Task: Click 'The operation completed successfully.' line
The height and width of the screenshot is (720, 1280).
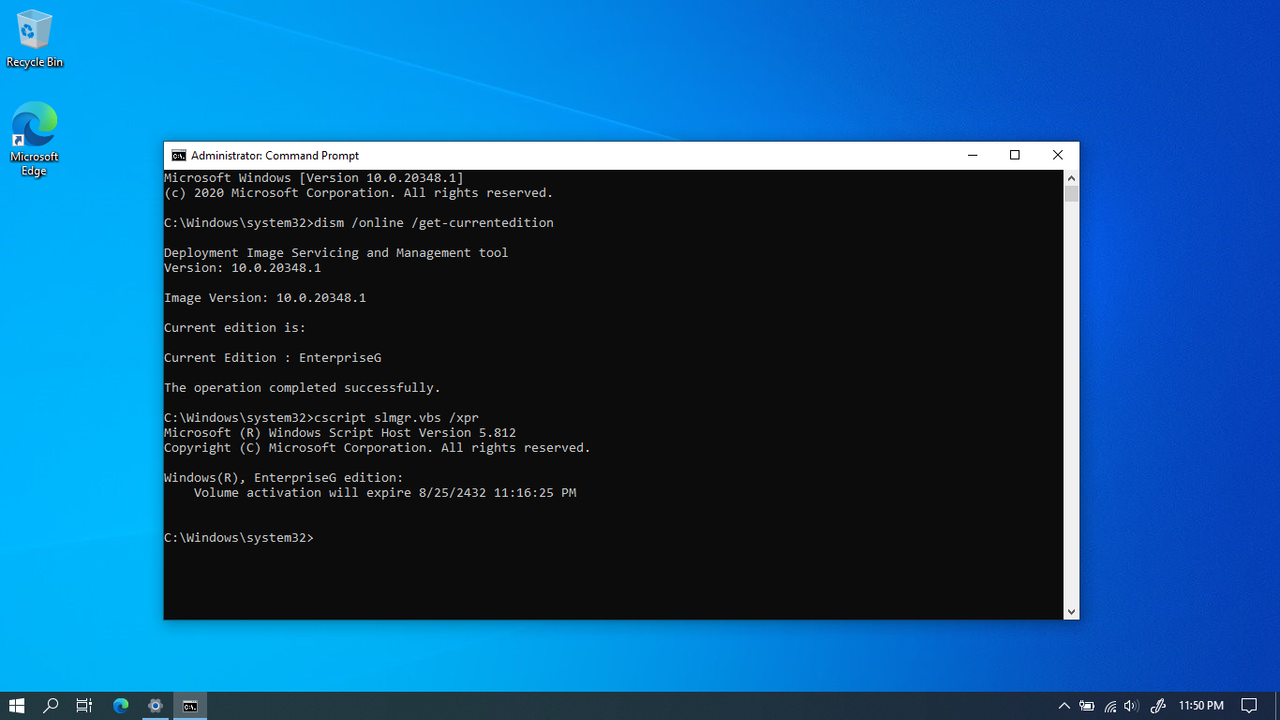Action: pos(302,388)
